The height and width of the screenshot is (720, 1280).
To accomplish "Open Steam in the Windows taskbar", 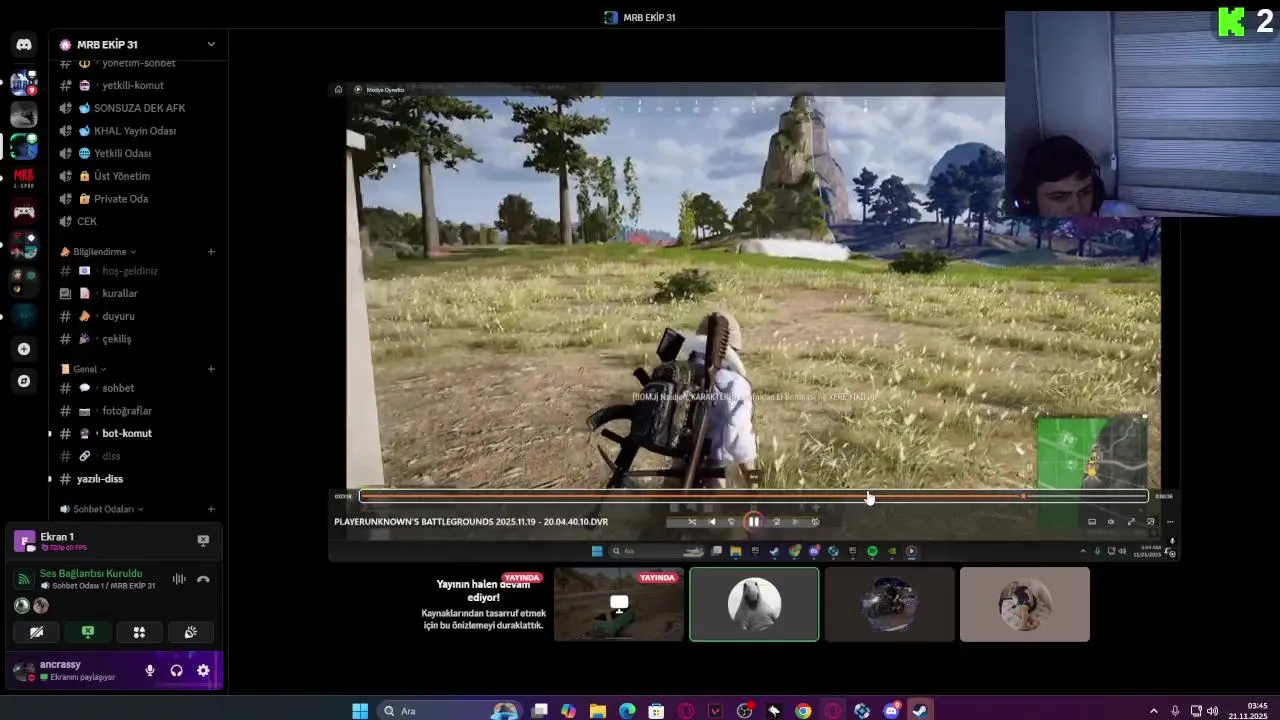I will 920,711.
